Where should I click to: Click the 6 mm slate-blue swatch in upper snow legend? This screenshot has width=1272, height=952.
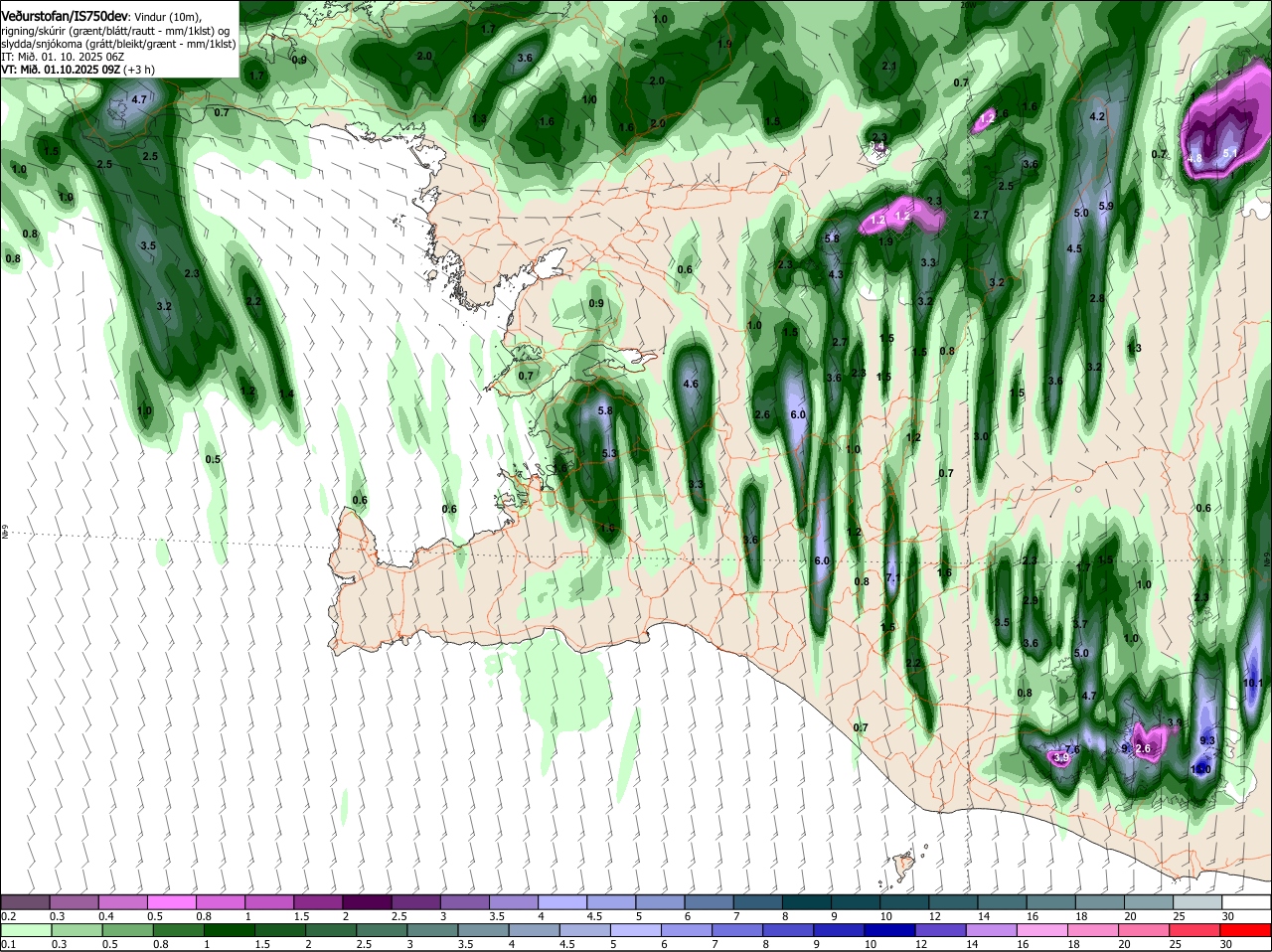(x=711, y=901)
